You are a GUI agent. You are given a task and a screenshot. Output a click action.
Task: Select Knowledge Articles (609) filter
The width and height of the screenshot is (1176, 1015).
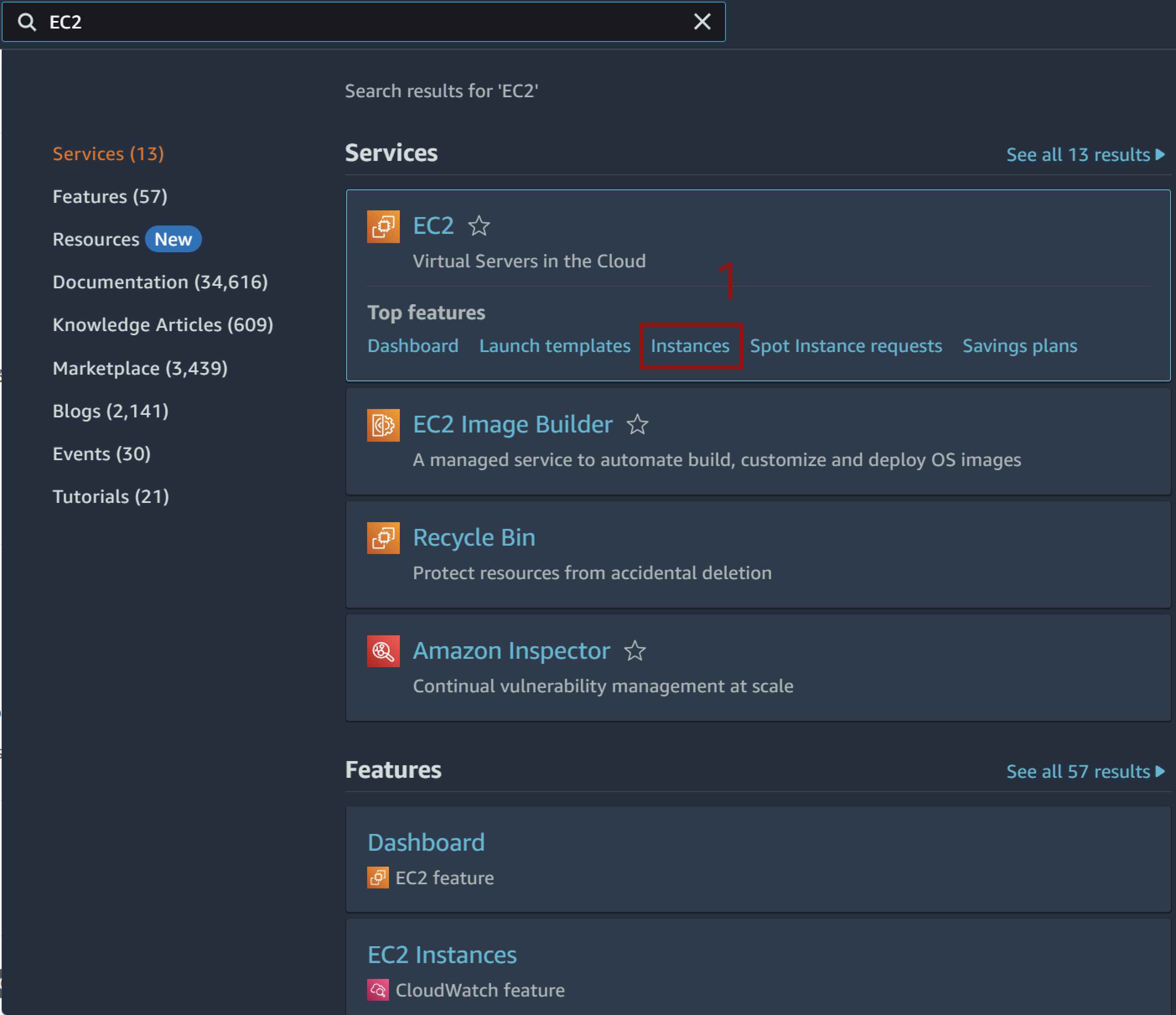(x=163, y=325)
